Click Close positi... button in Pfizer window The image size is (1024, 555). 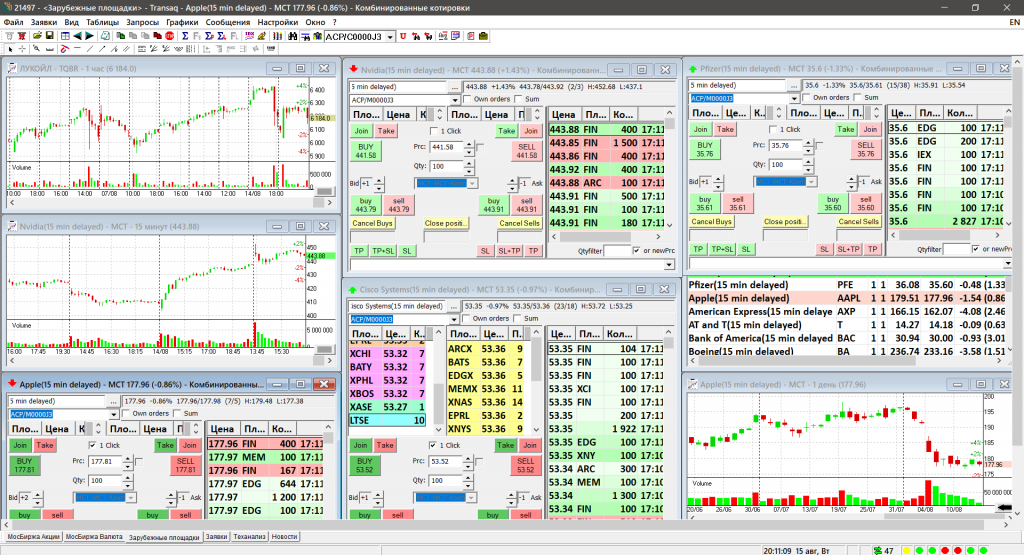785,222
